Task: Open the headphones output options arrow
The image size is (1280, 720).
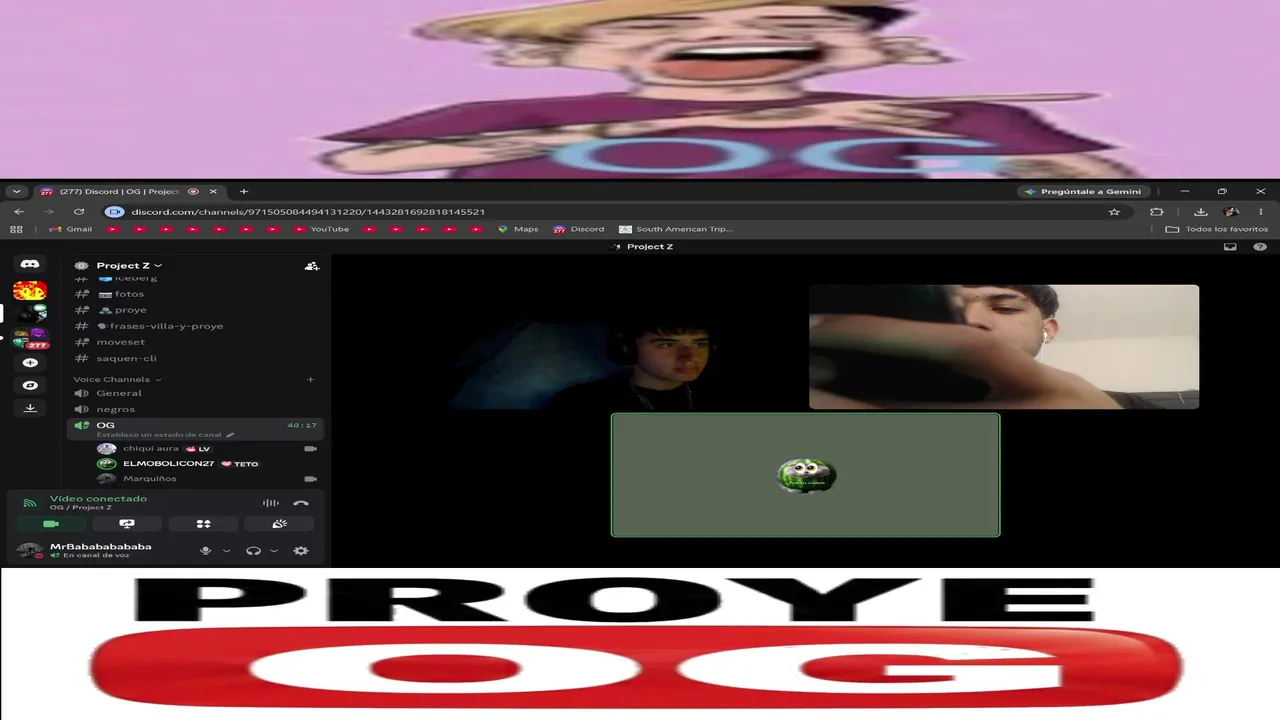Action: [x=273, y=550]
